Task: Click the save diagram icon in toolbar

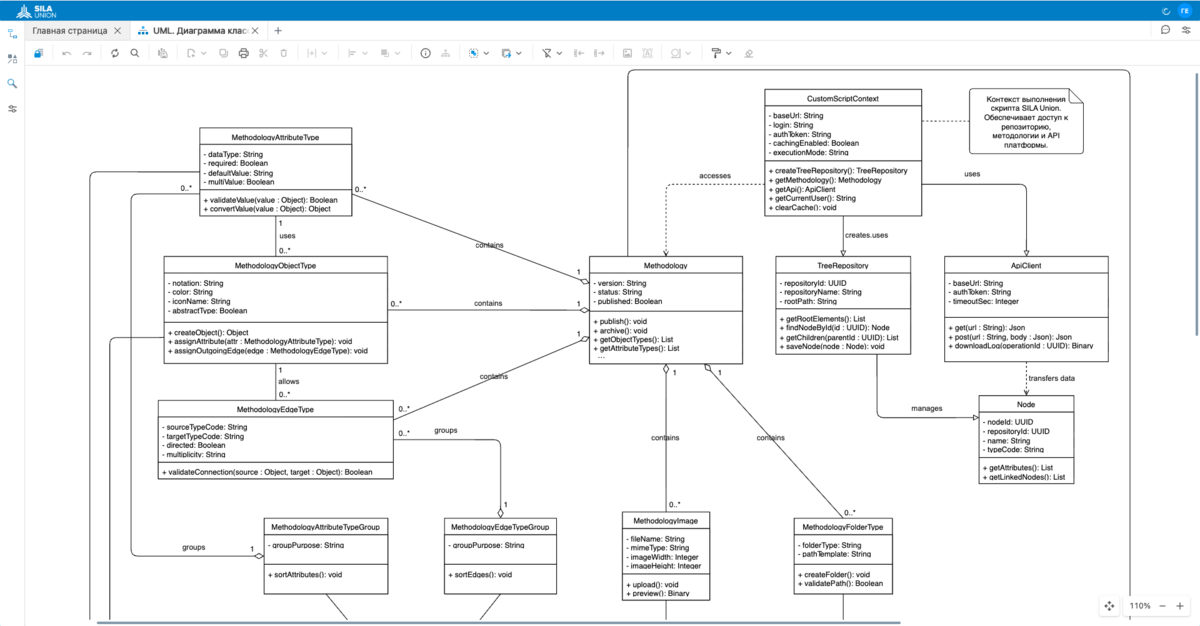Action: pyautogui.click(x=39, y=53)
